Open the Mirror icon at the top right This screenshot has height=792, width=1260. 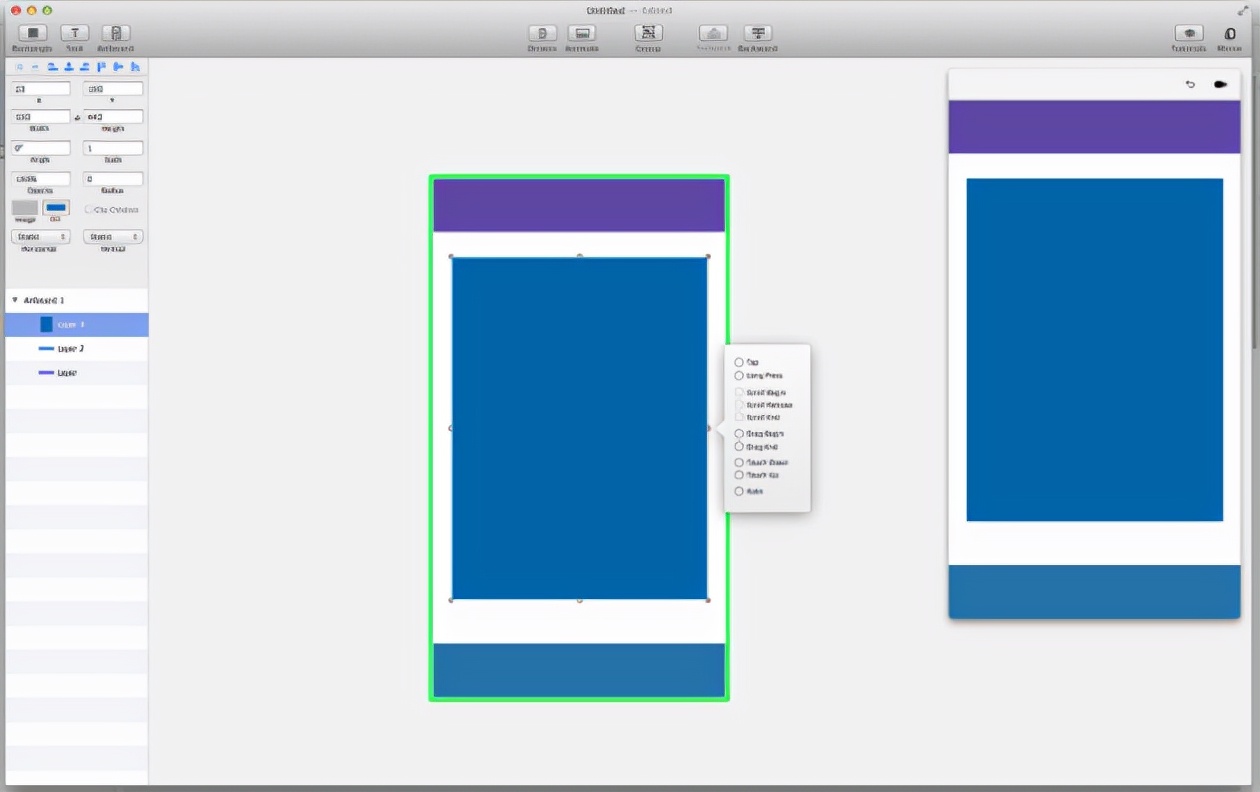[x=1230, y=34]
